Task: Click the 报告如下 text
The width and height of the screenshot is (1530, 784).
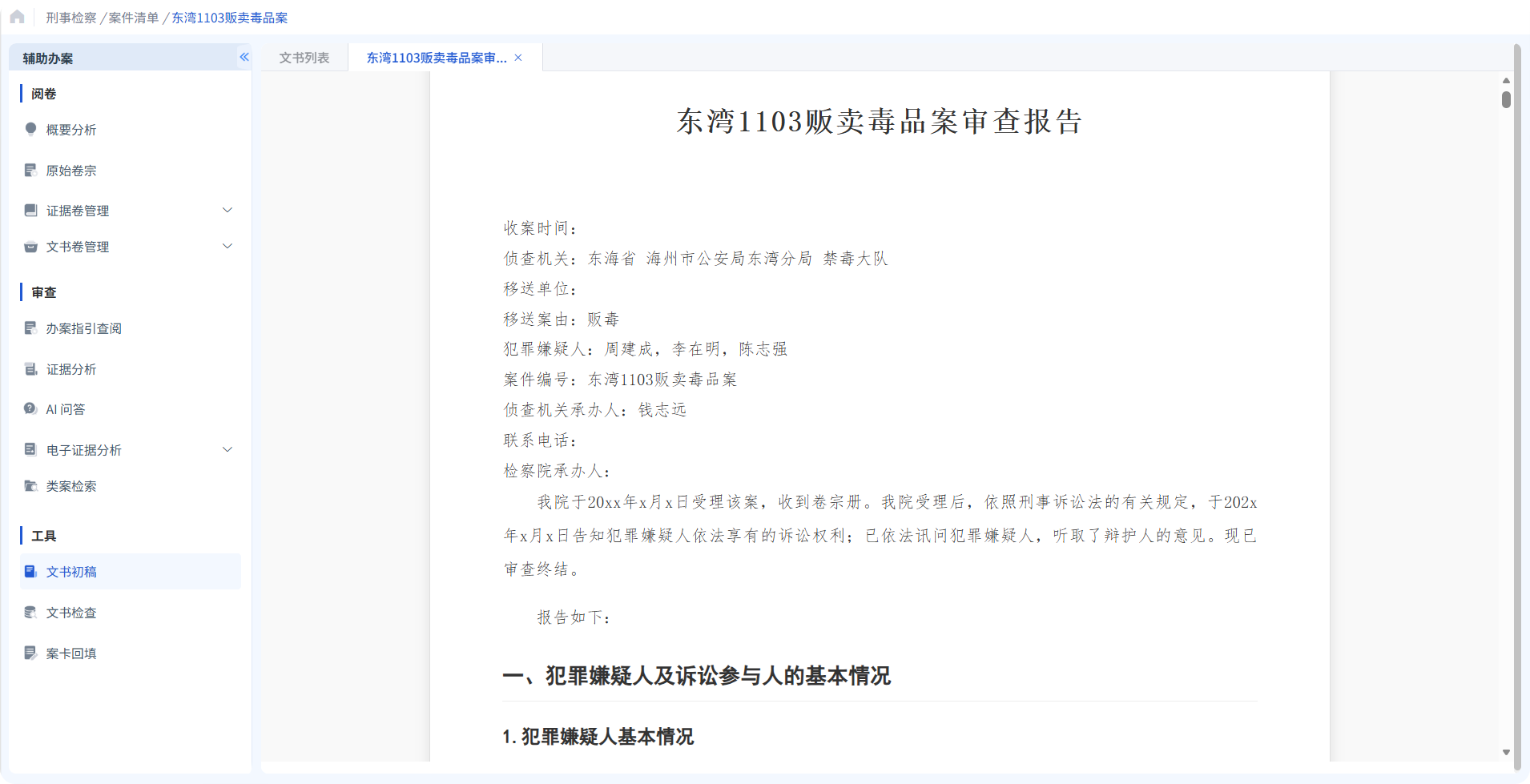Action: click(x=574, y=617)
